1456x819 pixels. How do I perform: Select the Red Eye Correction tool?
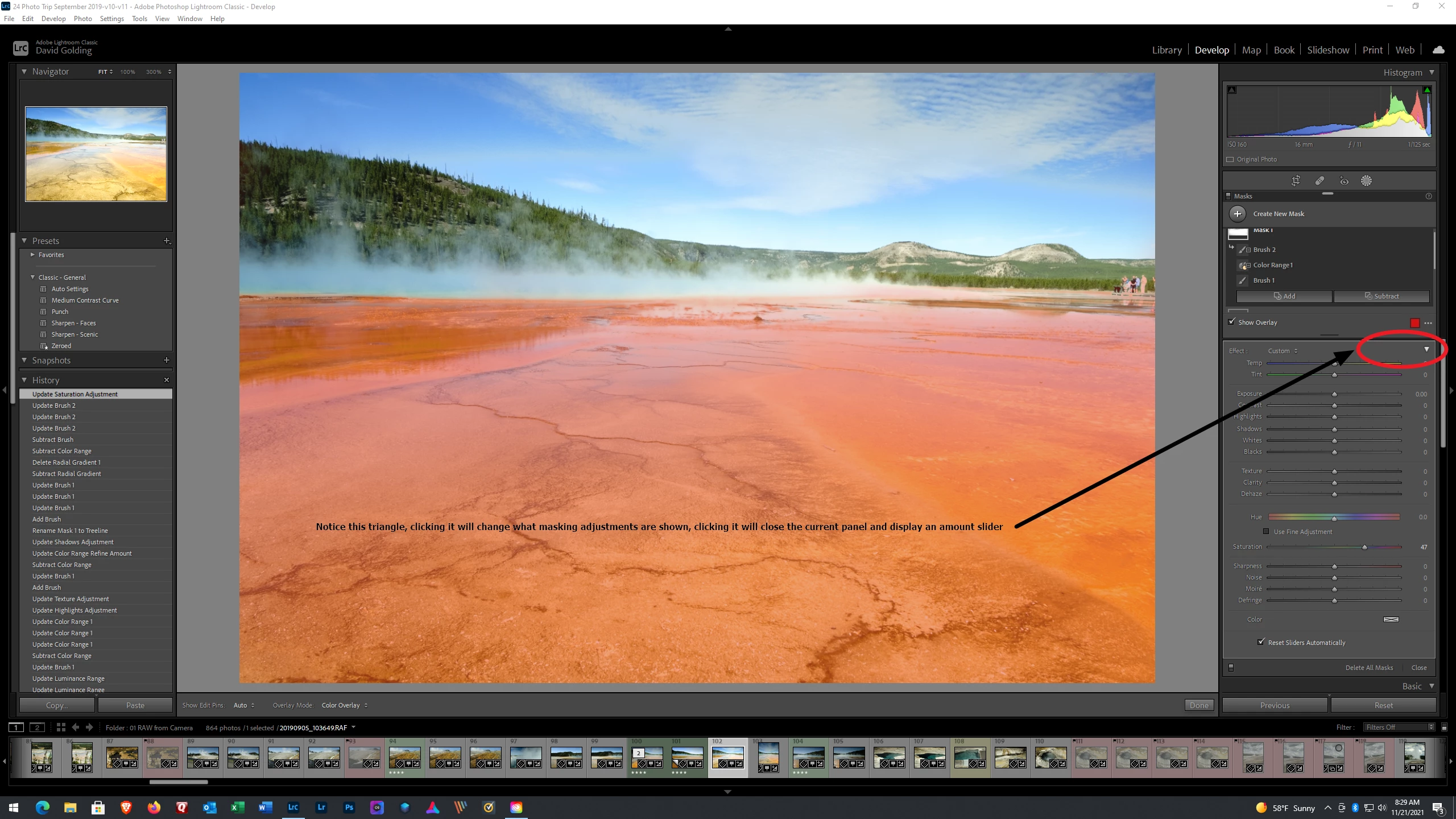(x=1344, y=181)
